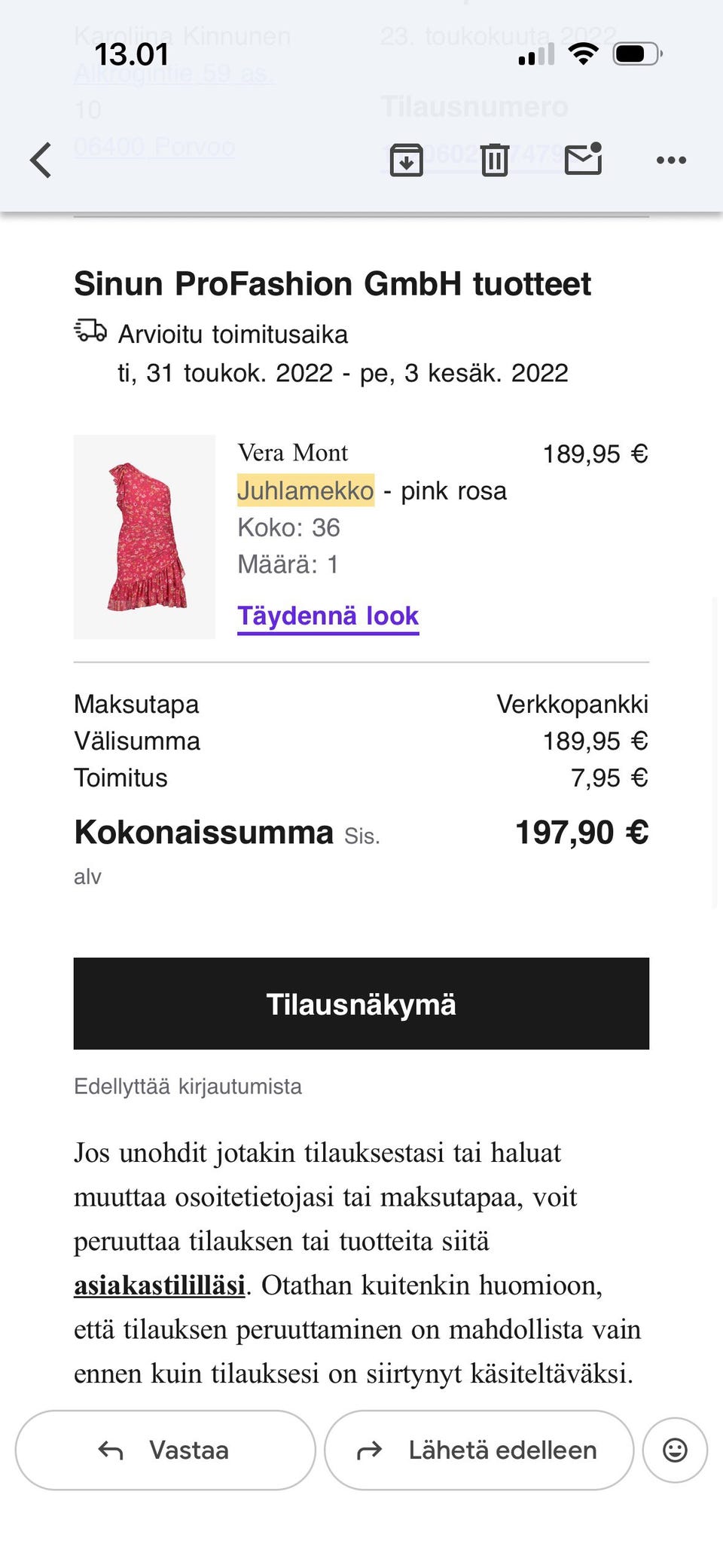Archive this email with the box icon
723x1568 pixels.
tap(407, 160)
